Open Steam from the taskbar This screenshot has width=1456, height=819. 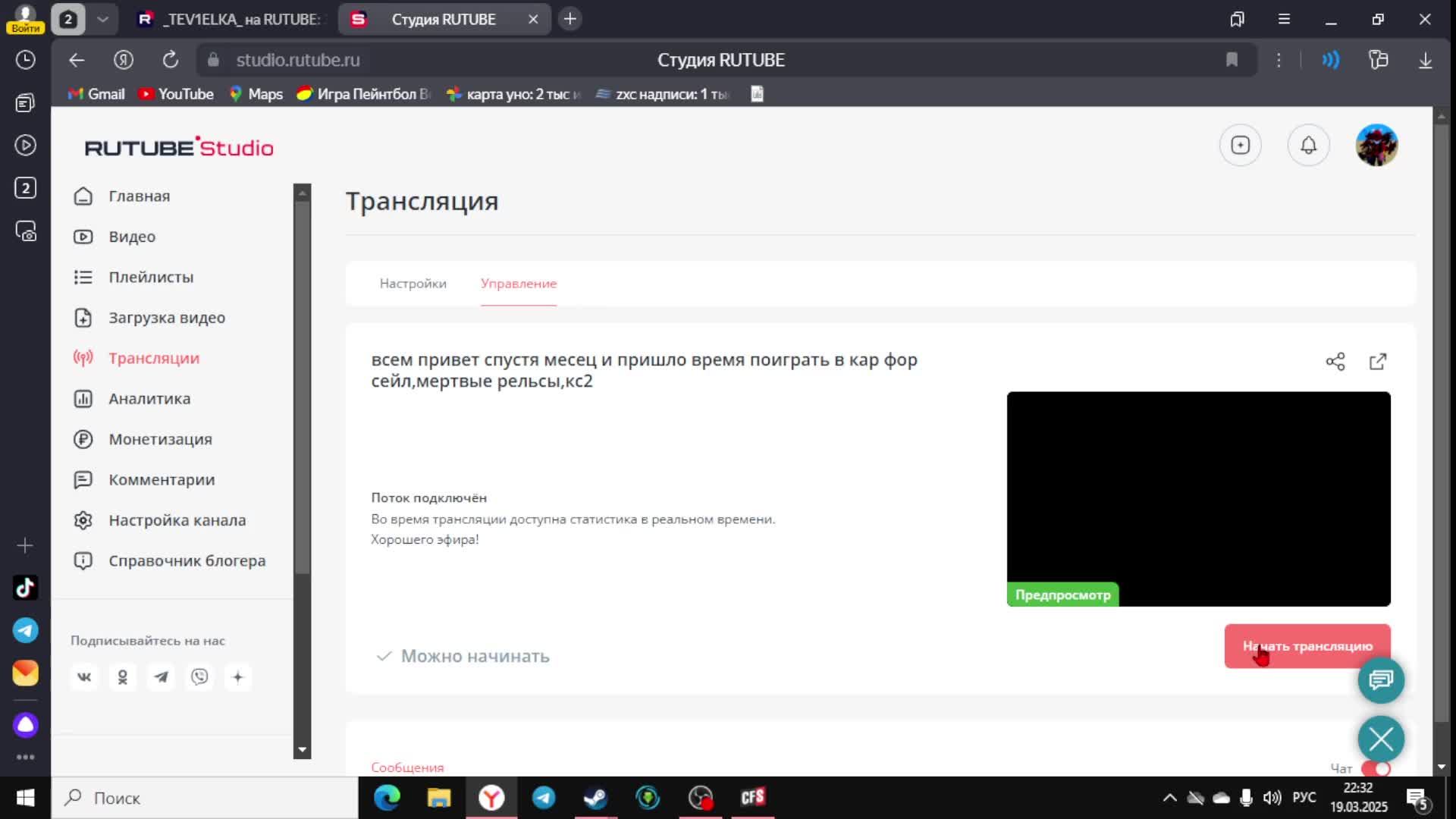click(595, 798)
